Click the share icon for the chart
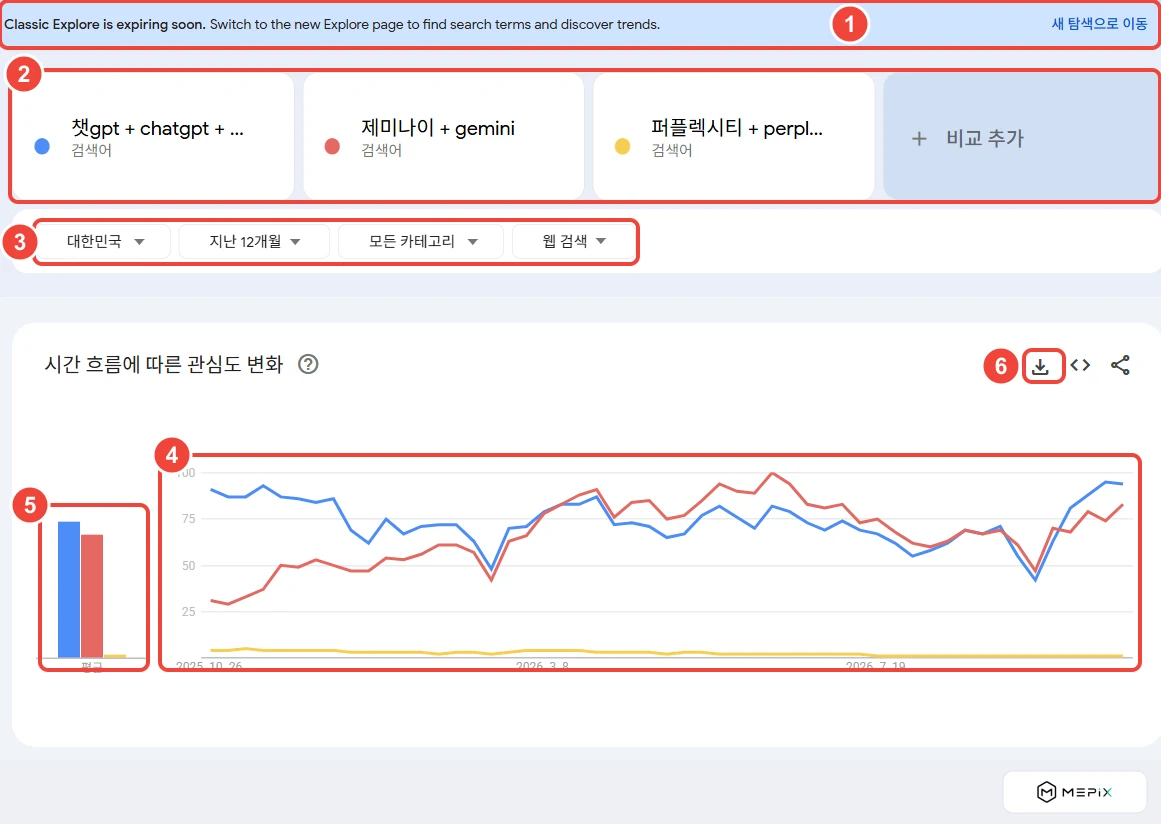 pyautogui.click(x=1120, y=365)
